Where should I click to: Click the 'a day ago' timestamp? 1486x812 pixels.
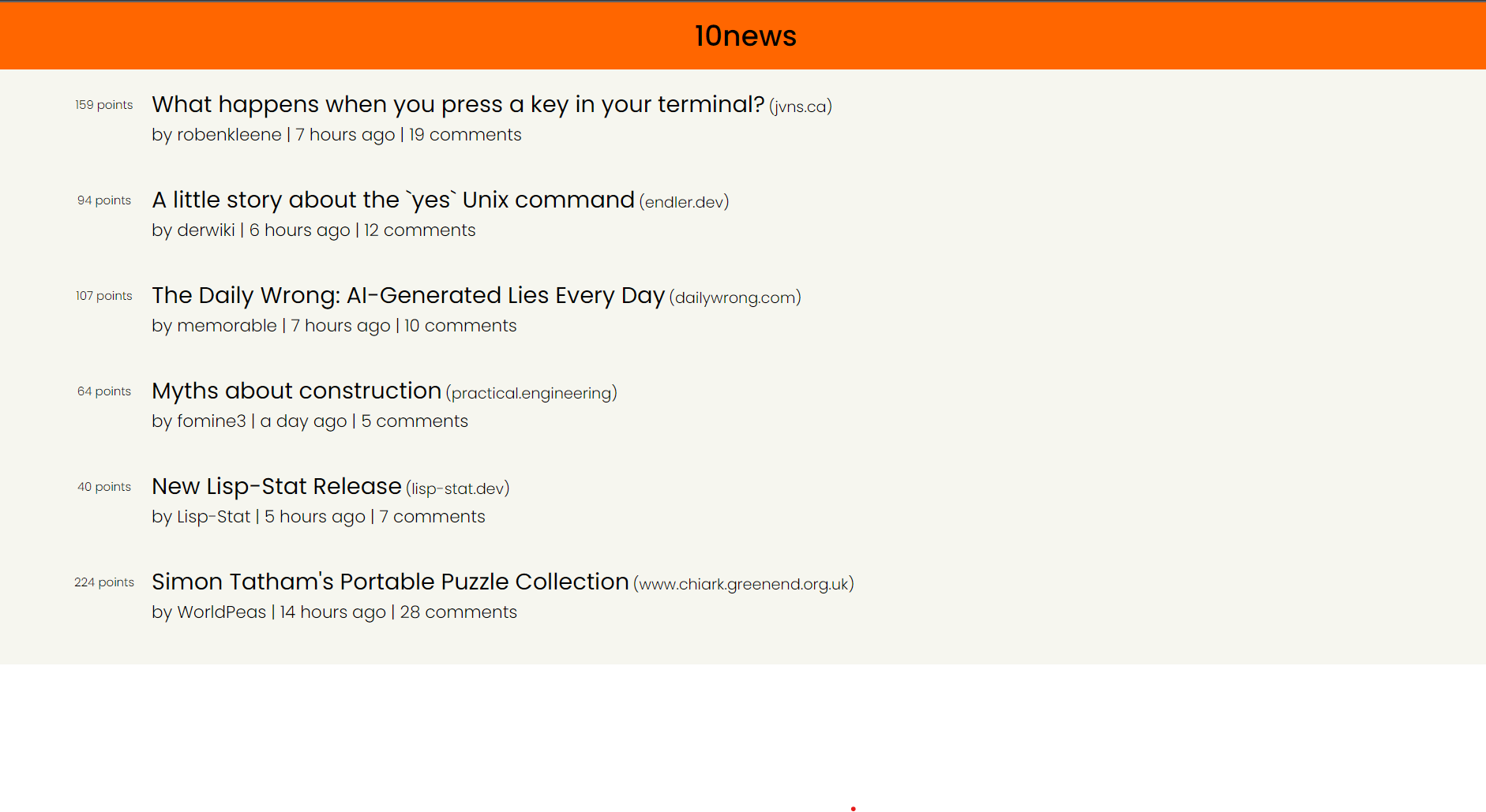303,421
